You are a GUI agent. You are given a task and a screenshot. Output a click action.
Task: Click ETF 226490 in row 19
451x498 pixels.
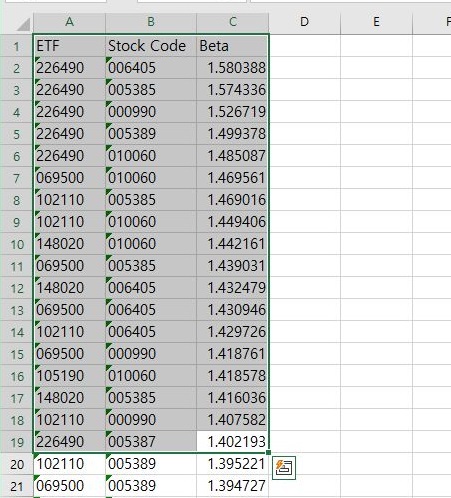[69, 442]
